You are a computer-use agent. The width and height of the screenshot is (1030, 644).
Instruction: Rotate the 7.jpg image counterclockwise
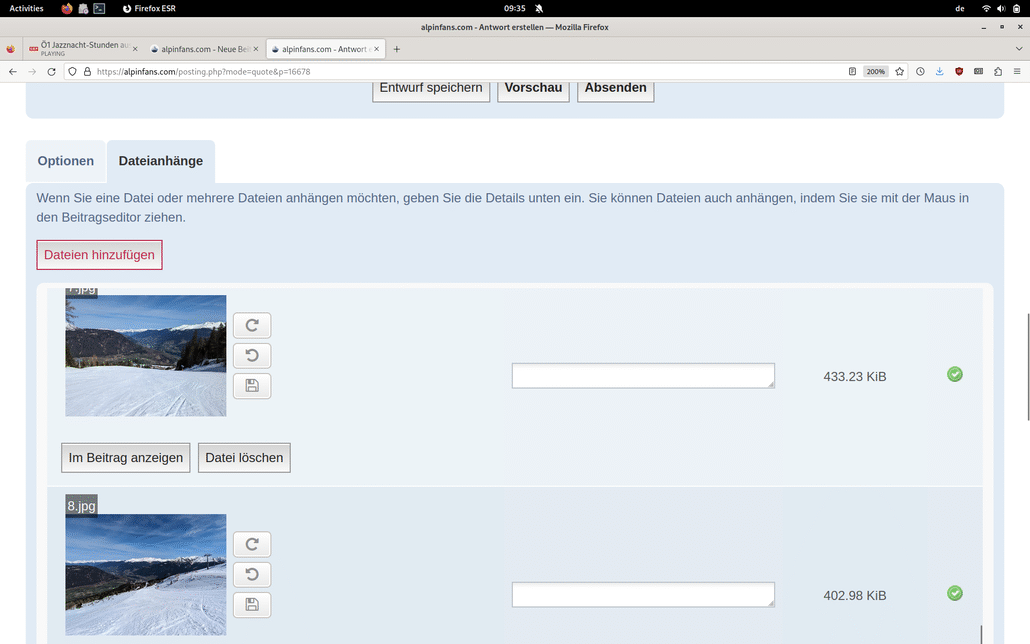(x=251, y=355)
